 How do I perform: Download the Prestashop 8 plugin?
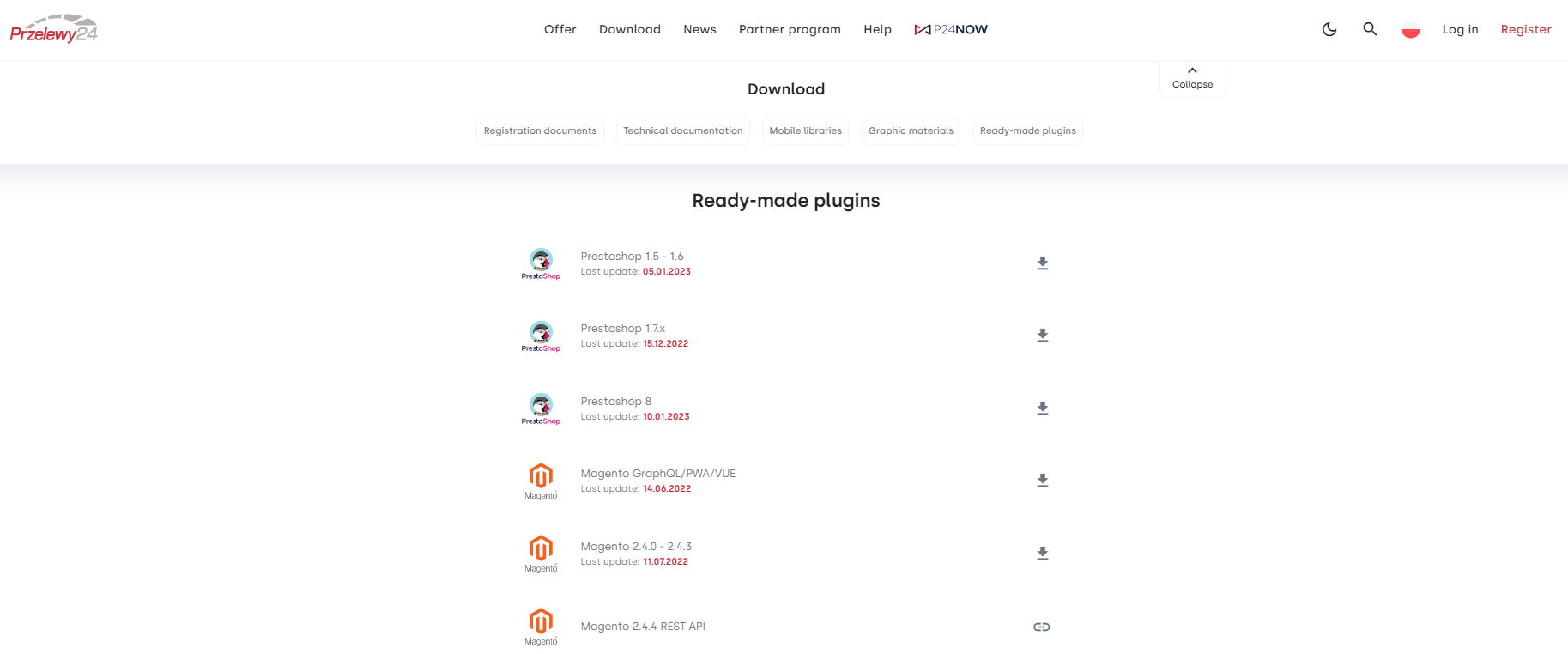pos(1043,408)
